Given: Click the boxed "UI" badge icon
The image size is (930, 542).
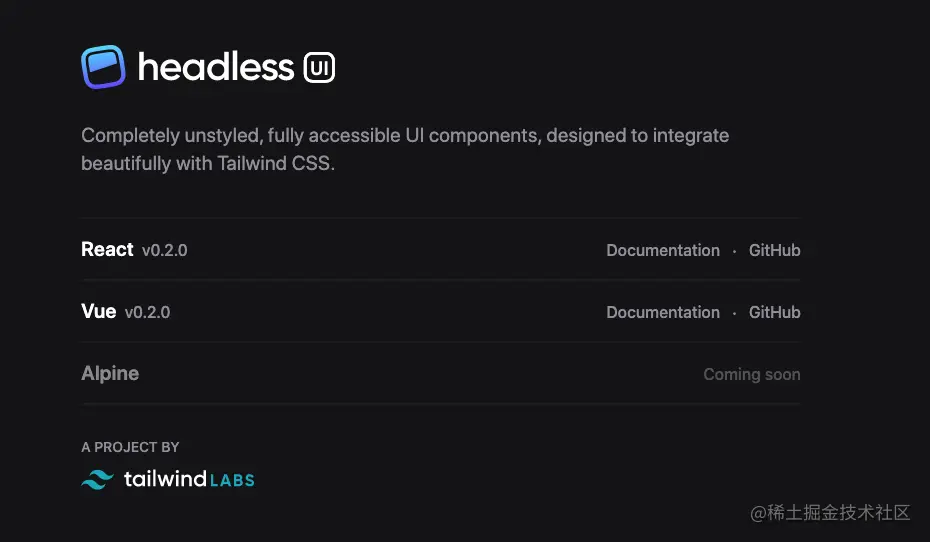Looking at the screenshot, I should 319,67.
